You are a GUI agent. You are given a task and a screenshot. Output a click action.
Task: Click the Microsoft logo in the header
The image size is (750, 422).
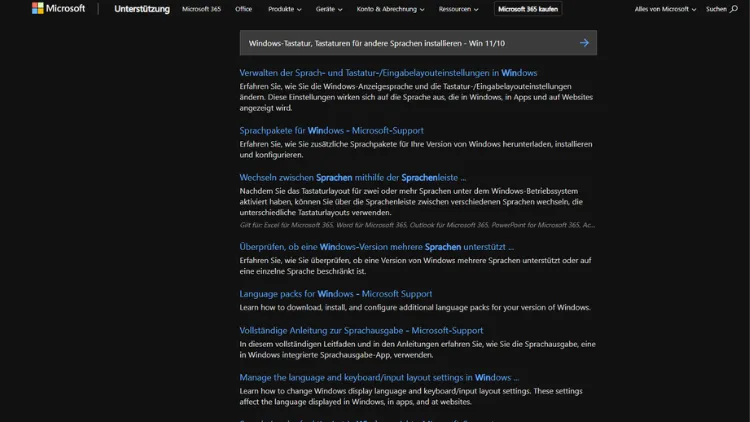coord(58,9)
